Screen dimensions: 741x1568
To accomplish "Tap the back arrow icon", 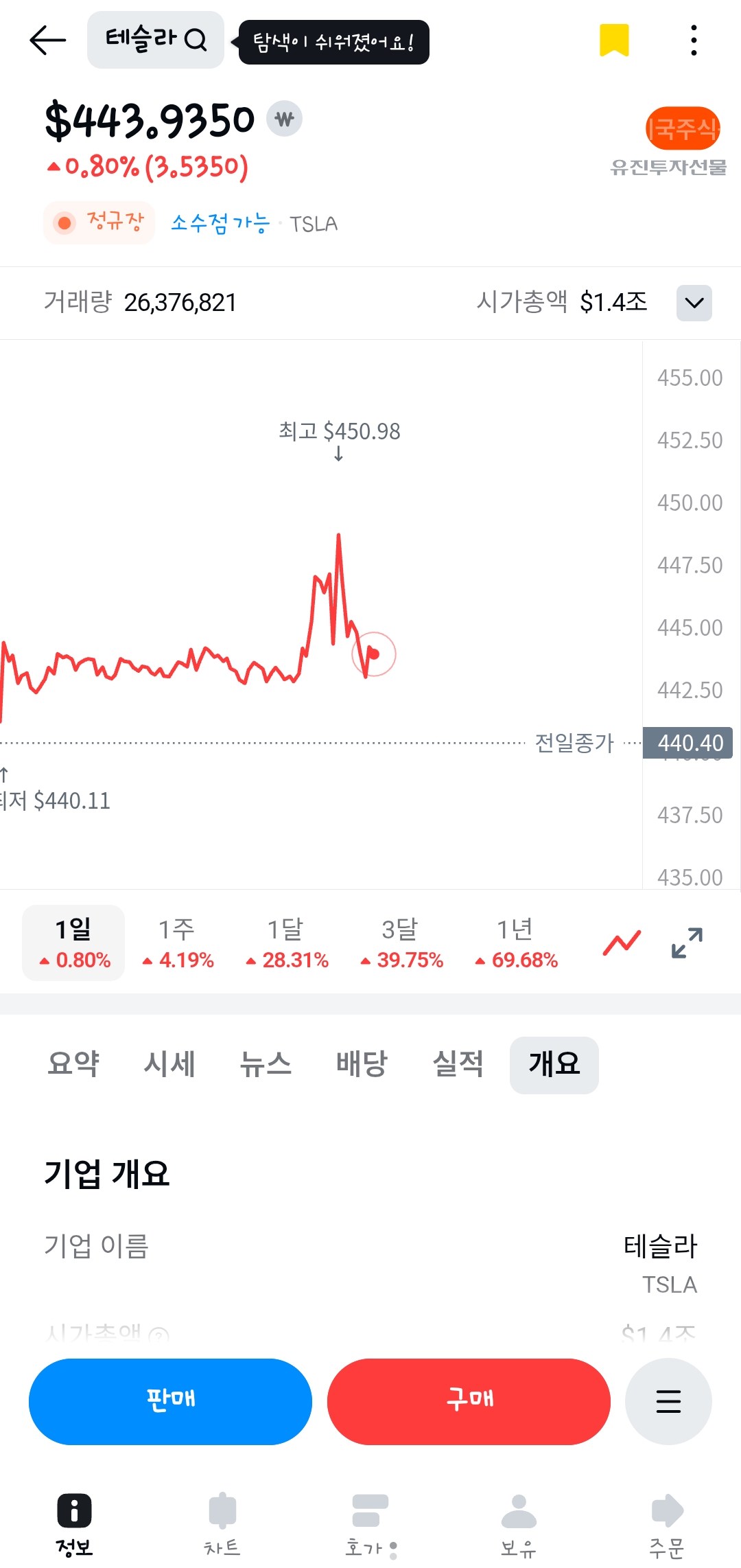I will (x=48, y=41).
